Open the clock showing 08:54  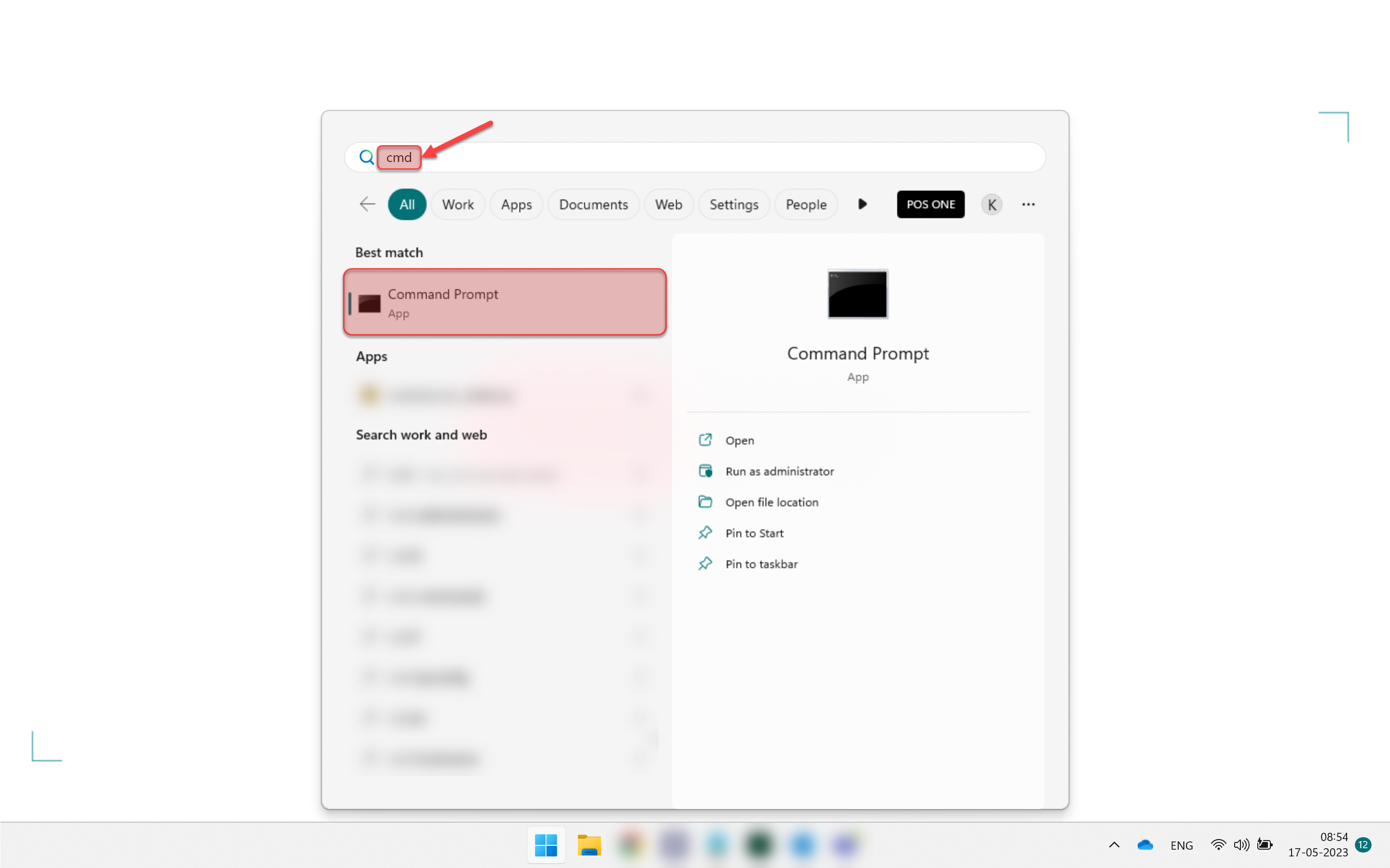(x=1318, y=845)
